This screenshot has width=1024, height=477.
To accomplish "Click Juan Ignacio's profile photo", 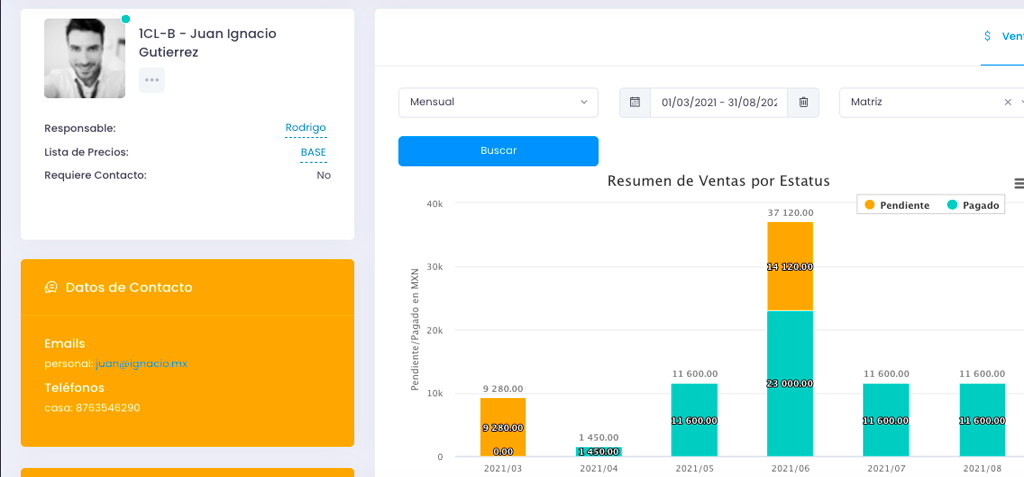I will tap(84, 58).
